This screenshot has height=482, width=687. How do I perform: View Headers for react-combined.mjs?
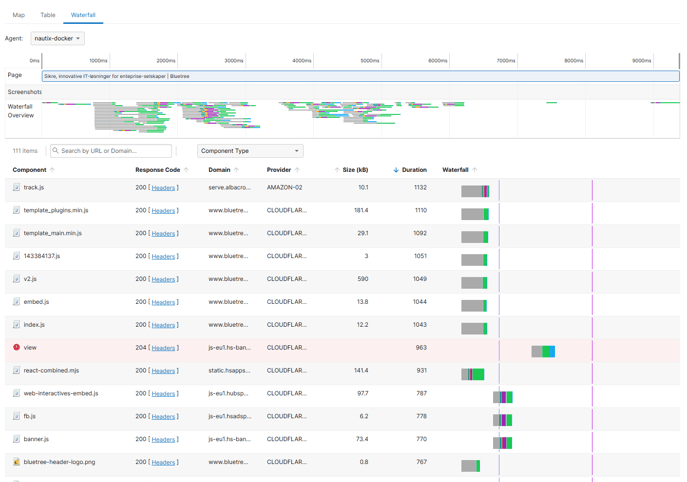(163, 371)
